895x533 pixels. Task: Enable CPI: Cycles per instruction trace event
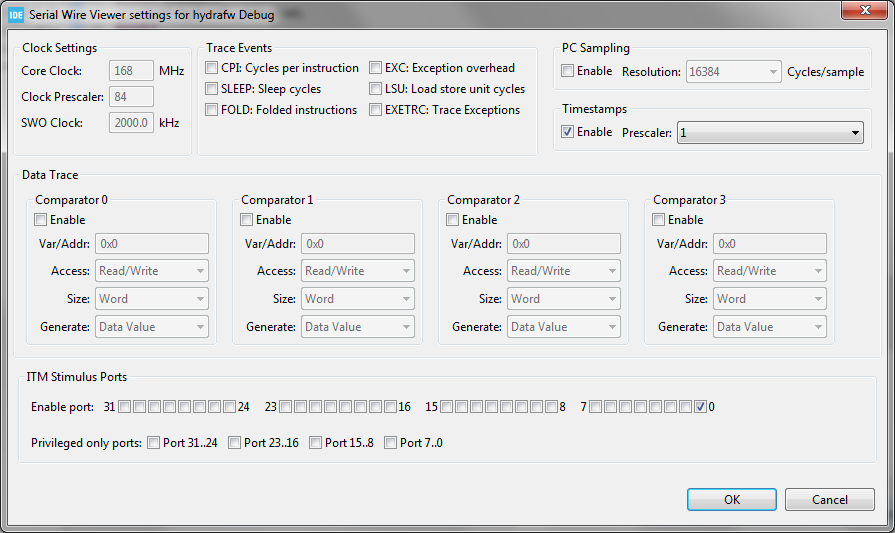[x=212, y=68]
